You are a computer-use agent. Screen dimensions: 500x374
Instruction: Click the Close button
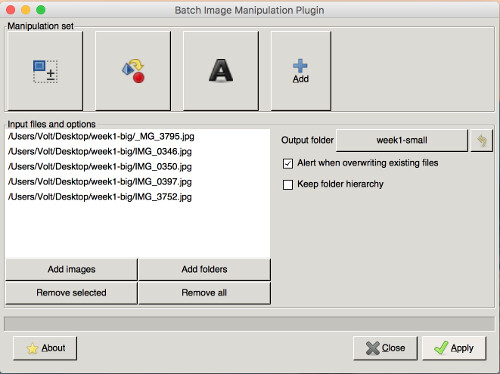[x=385, y=348]
